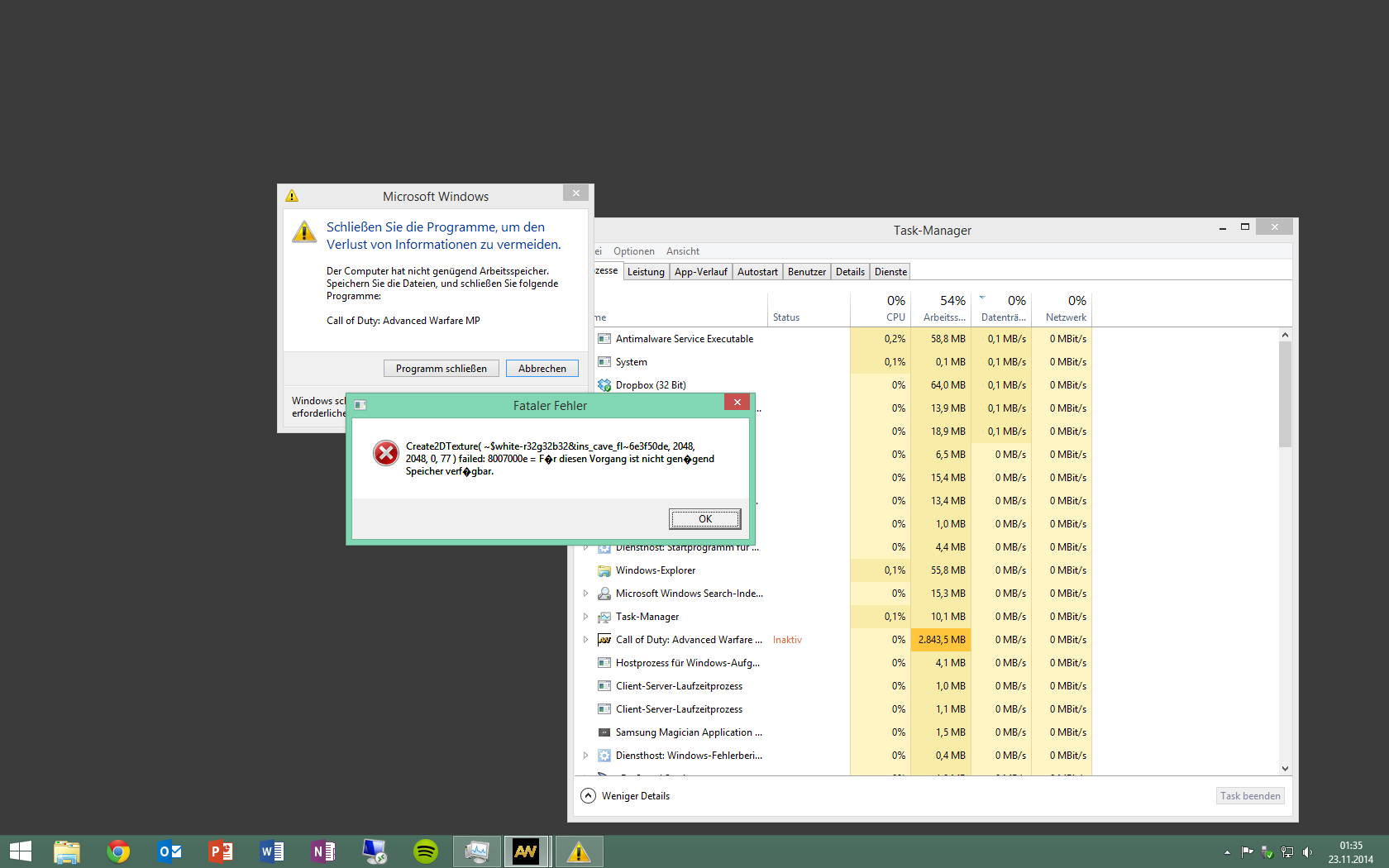Open PowerPoint from the taskbar
The width and height of the screenshot is (1389, 868).
click(221, 851)
